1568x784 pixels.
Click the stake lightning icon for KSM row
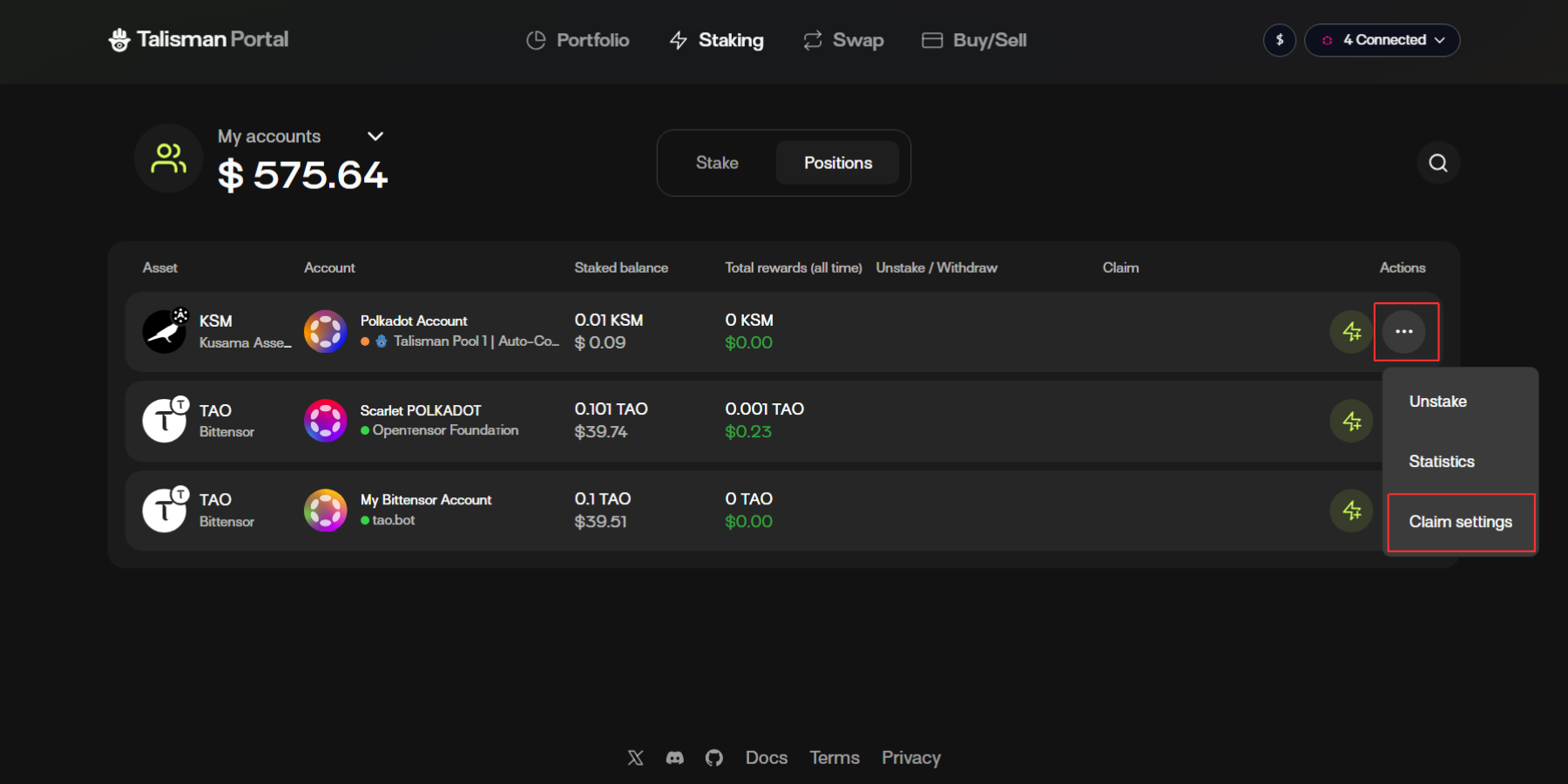(x=1351, y=332)
